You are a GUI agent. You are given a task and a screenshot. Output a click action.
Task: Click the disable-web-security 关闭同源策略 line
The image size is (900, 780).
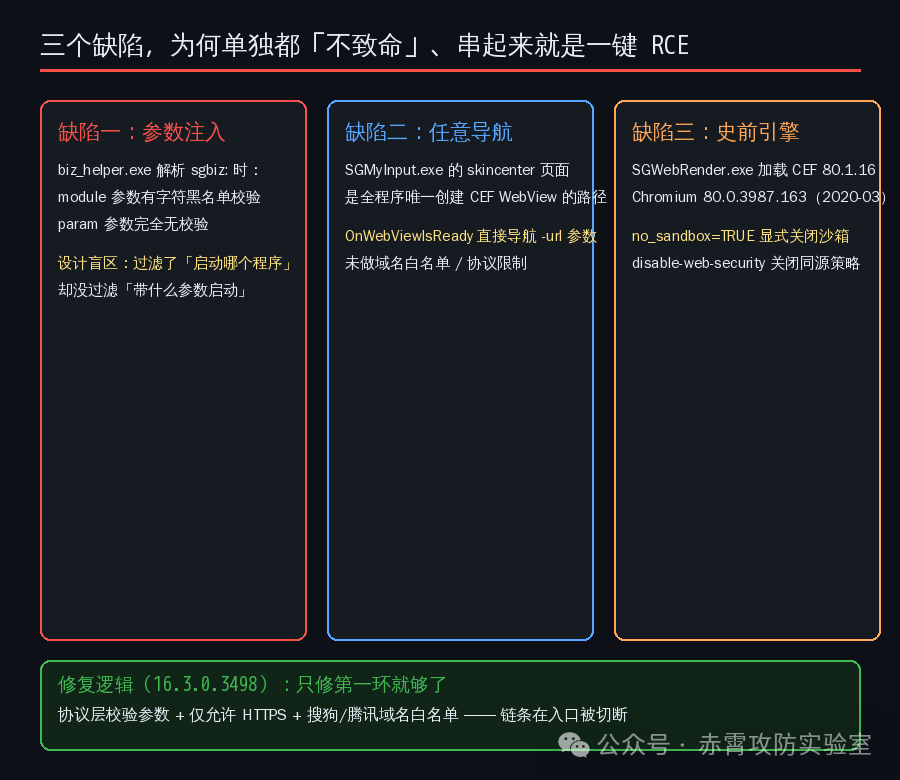coord(746,263)
